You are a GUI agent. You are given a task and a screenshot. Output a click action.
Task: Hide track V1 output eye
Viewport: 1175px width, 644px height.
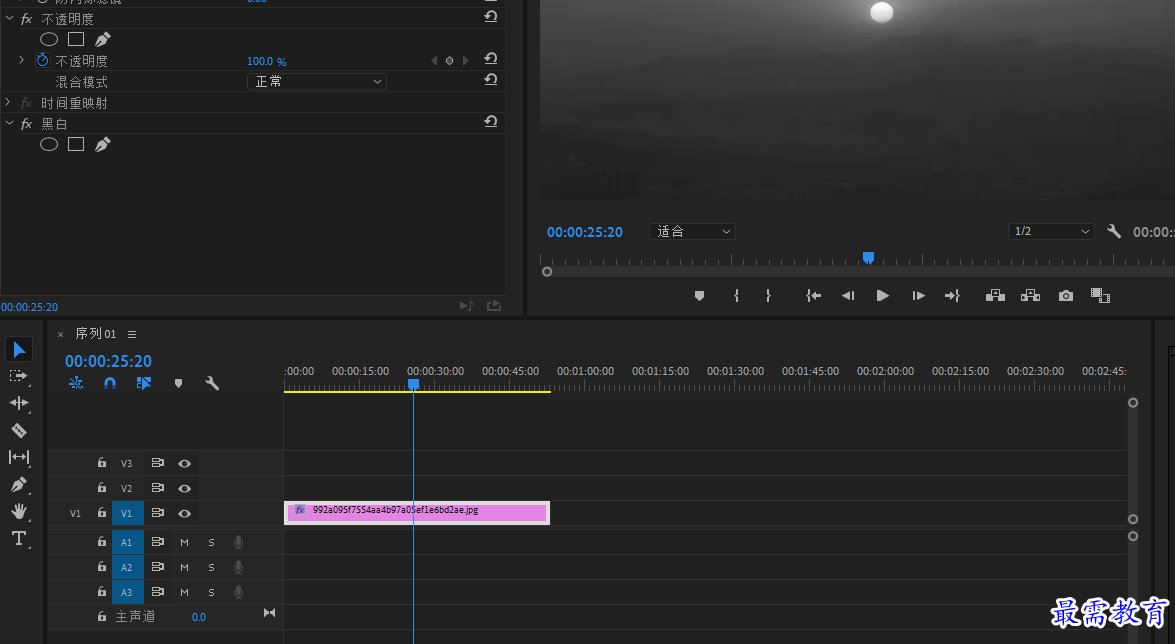[184, 514]
